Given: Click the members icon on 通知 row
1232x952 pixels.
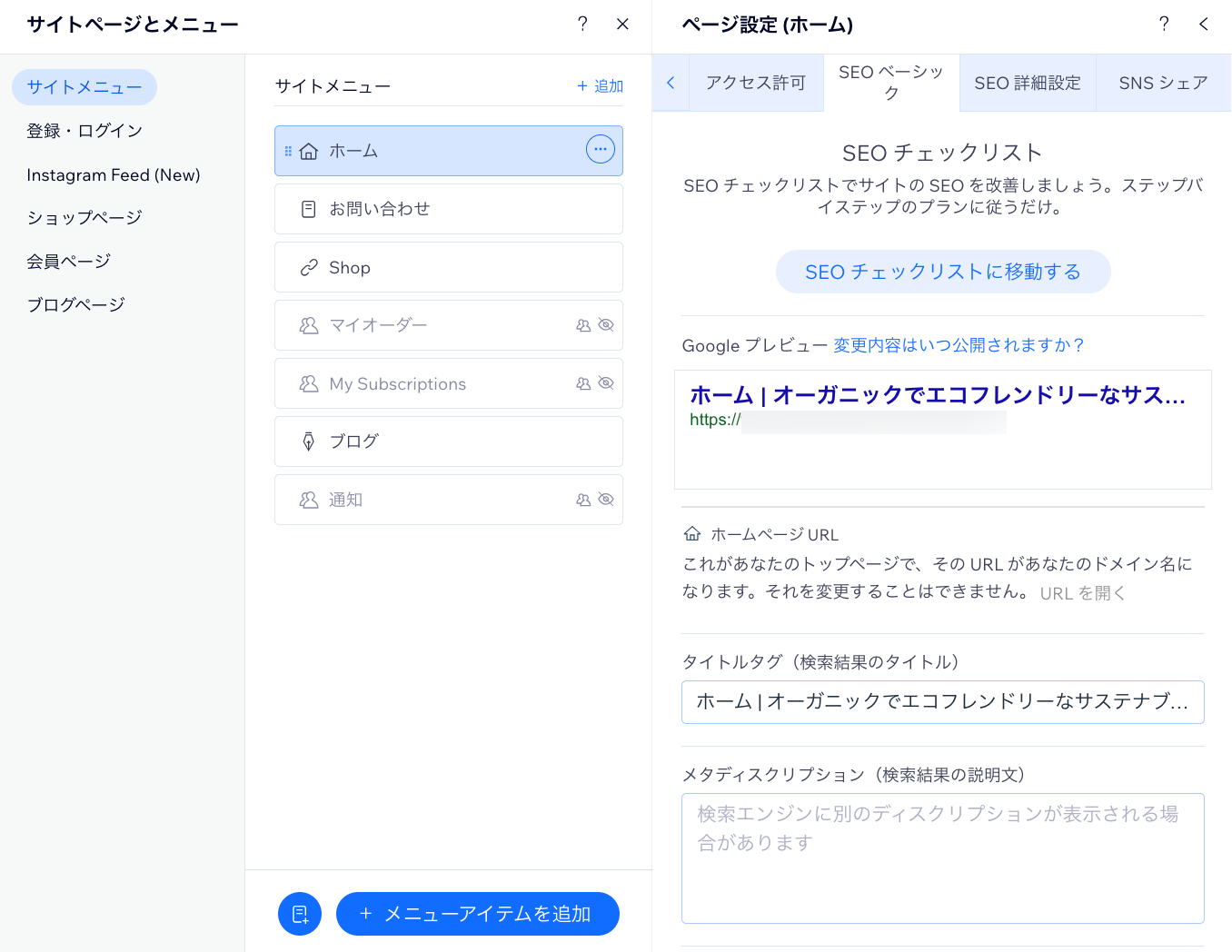Looking at the screenshot, I should click(x=583, y=500).
